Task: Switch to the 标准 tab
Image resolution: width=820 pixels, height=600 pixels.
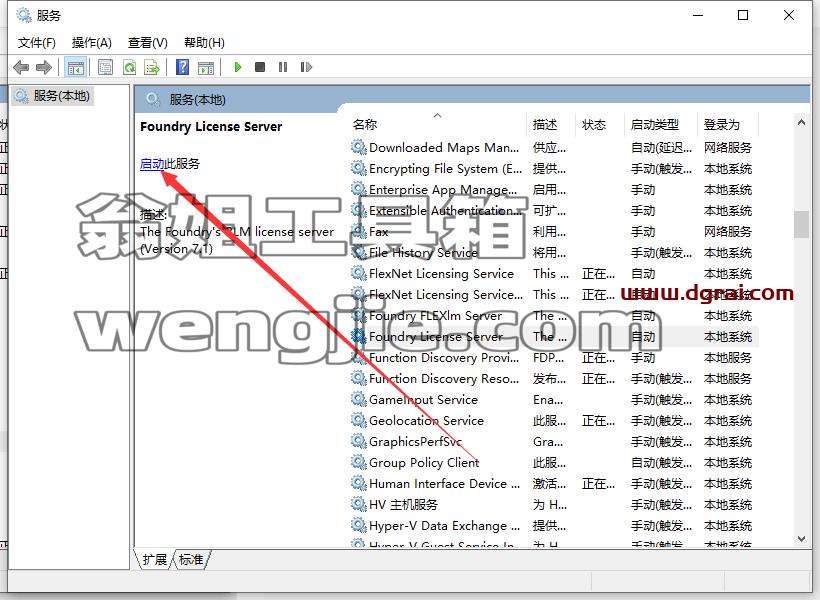Action: point(191,559)
